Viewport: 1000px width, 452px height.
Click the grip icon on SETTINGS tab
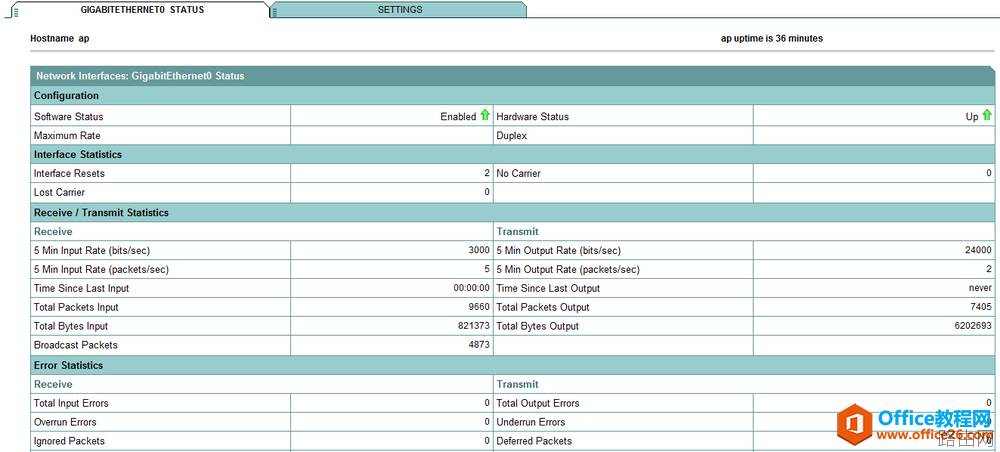click(276, 11)
